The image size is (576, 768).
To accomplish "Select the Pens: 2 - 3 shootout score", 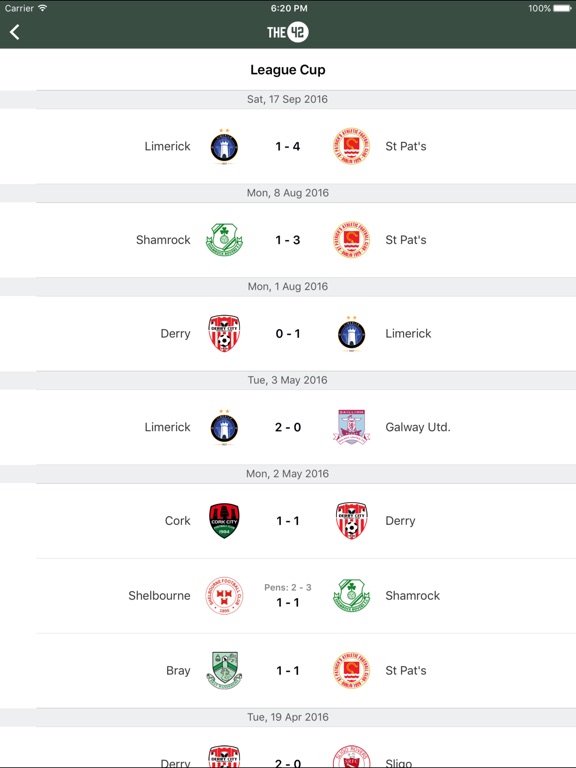I will click(288, 587).
